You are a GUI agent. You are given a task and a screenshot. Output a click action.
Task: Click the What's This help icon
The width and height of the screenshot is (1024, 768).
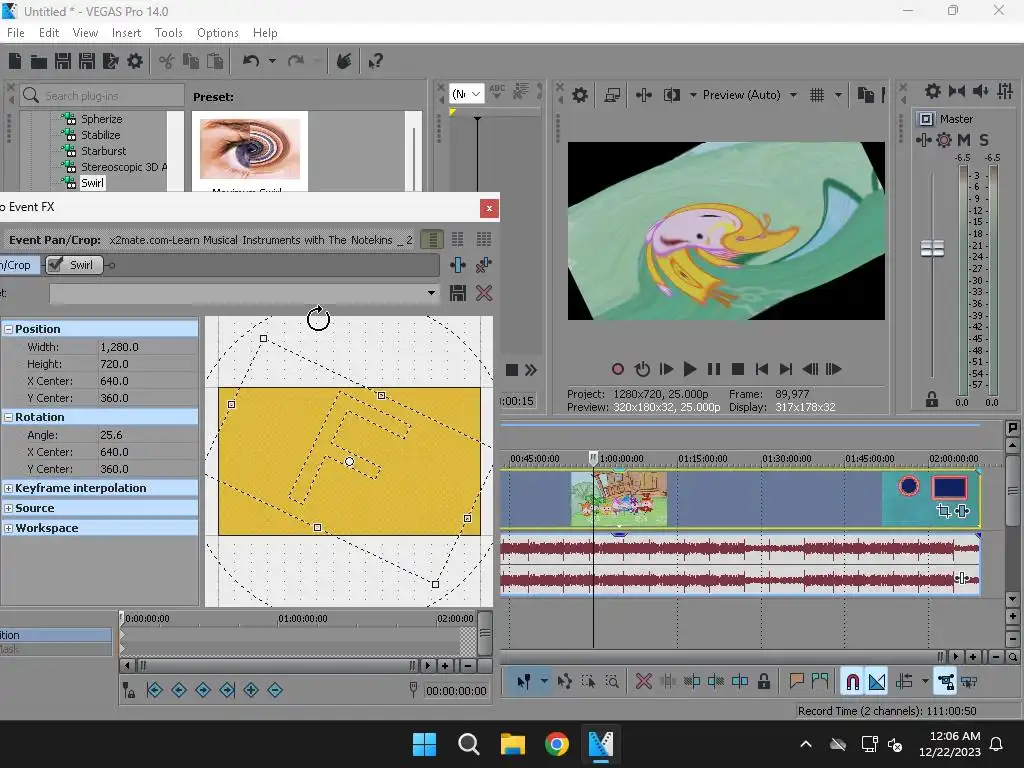(x=376, y=61)
